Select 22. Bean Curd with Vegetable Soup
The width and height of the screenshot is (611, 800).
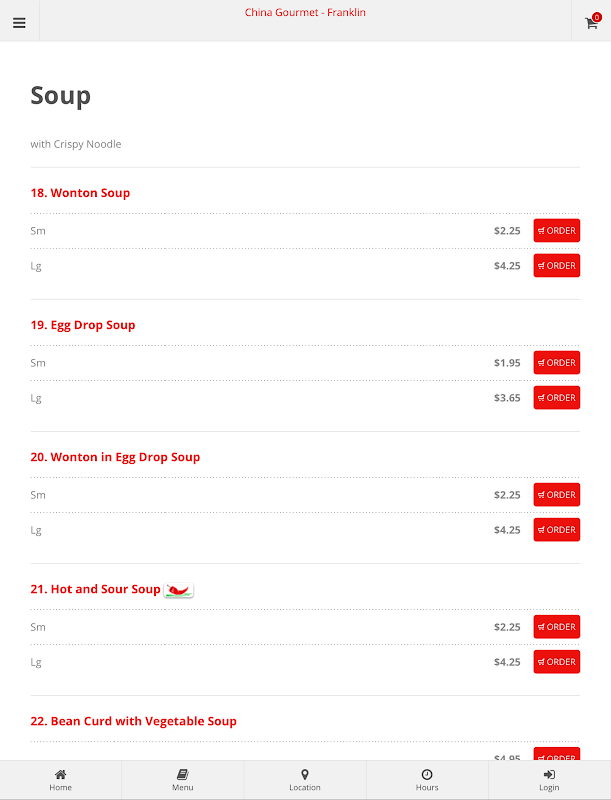click(133, 721)
